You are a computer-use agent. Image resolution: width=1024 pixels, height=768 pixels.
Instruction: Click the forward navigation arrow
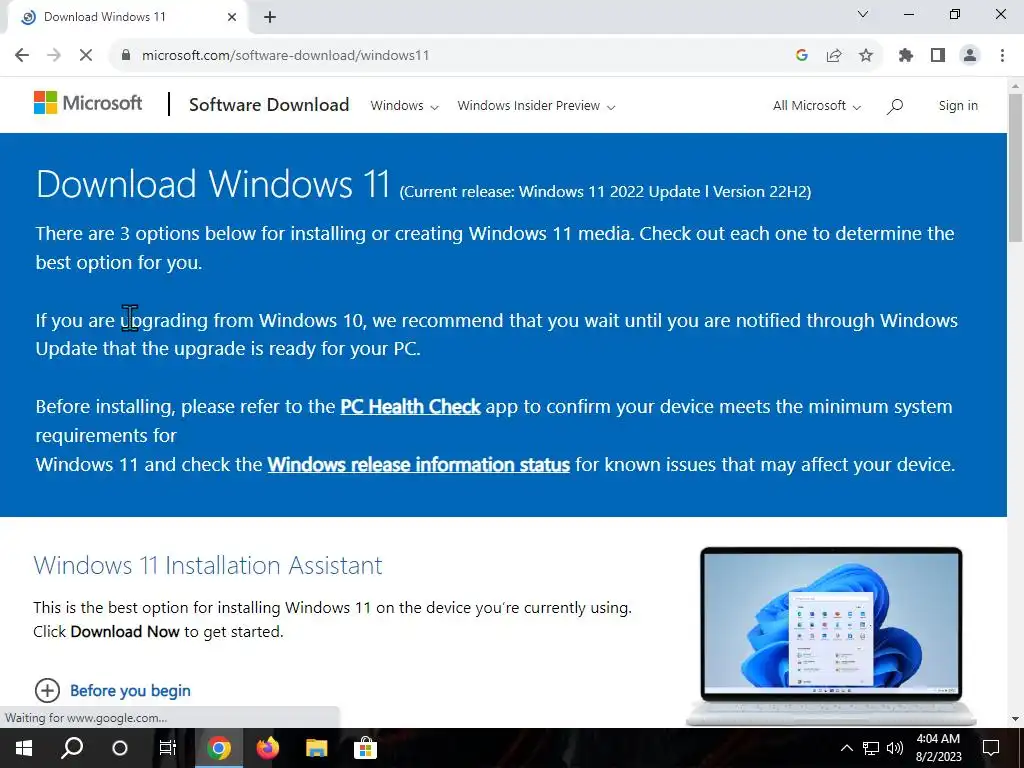54,56
